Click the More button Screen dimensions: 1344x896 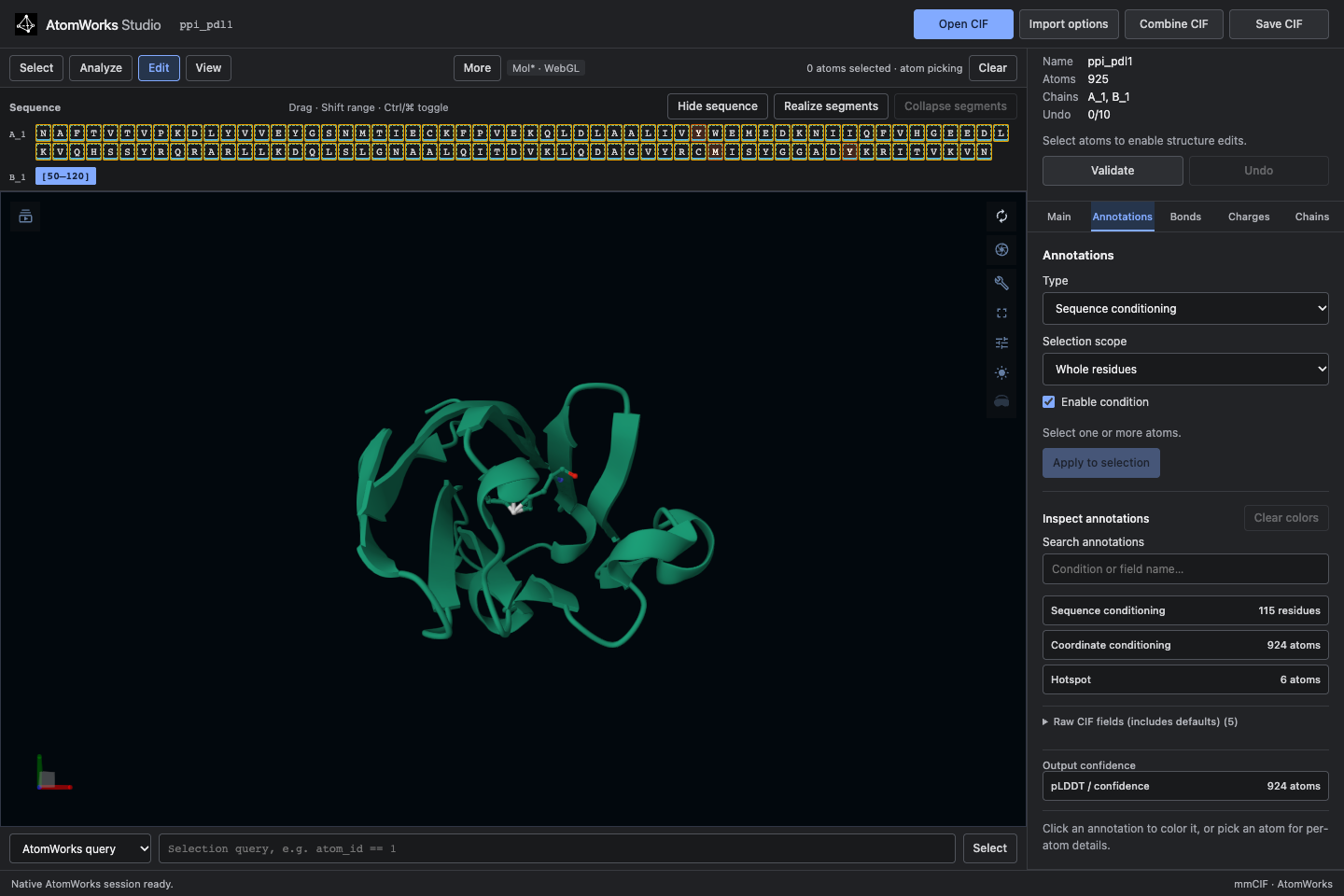click(x=477, y=68)
